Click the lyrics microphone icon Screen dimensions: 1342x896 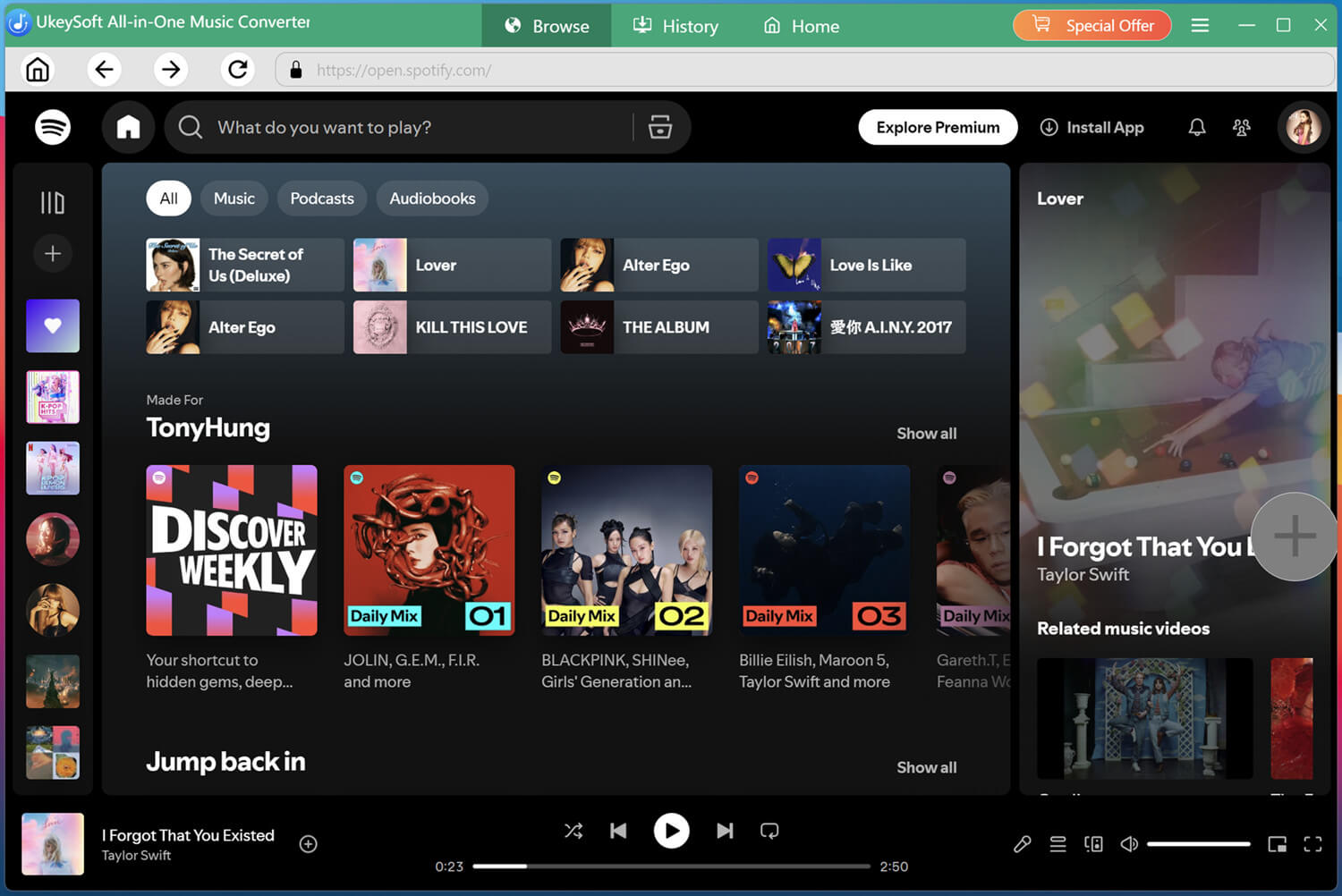point(1022,843)
